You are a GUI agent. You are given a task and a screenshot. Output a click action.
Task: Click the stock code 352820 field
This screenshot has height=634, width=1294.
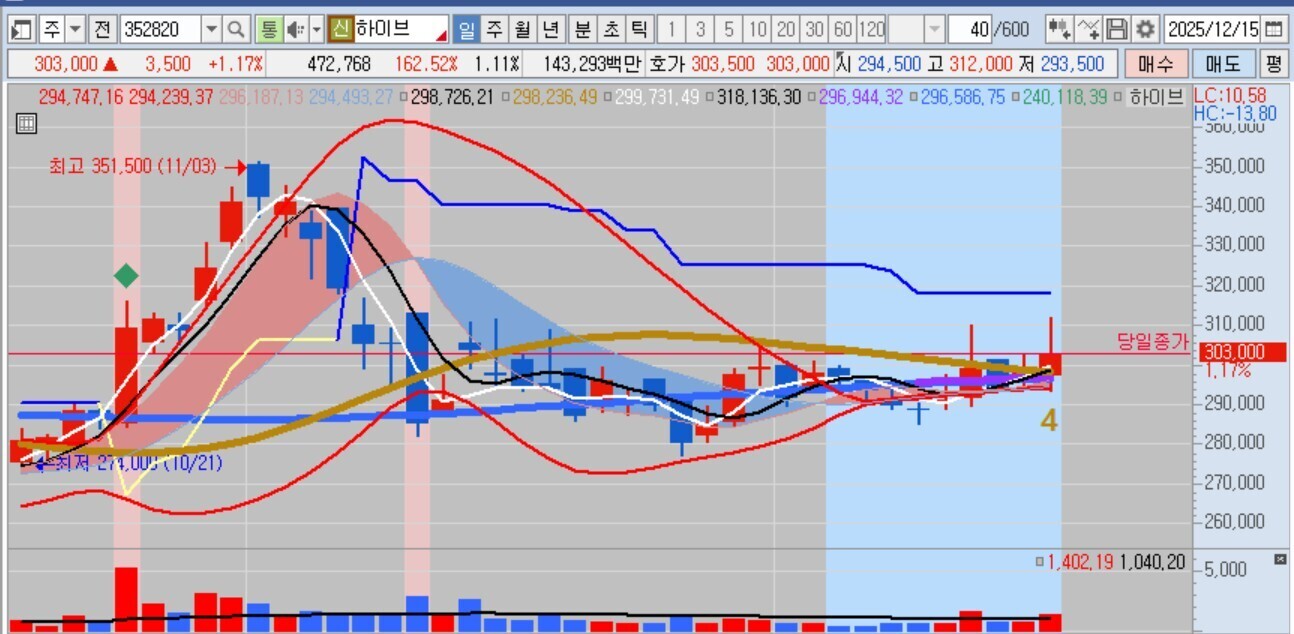pos(160,29)
